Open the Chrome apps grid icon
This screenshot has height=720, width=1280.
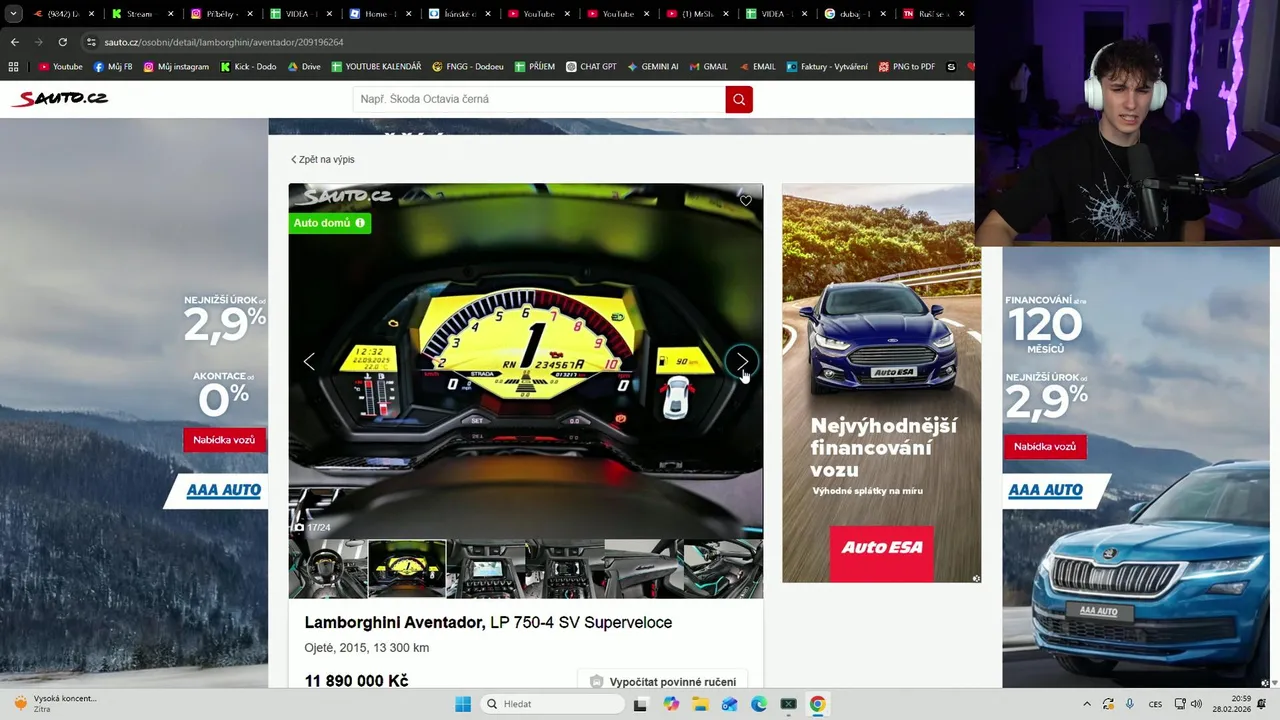[x=13, y=67]
